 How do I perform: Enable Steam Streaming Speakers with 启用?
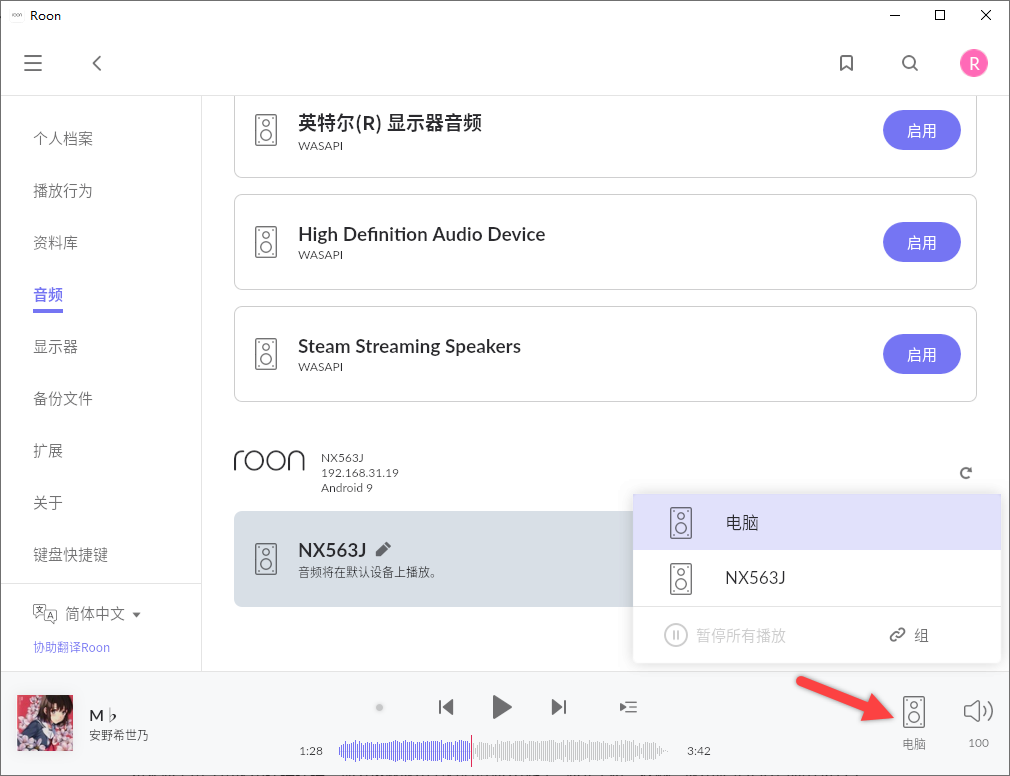point(921,354)
